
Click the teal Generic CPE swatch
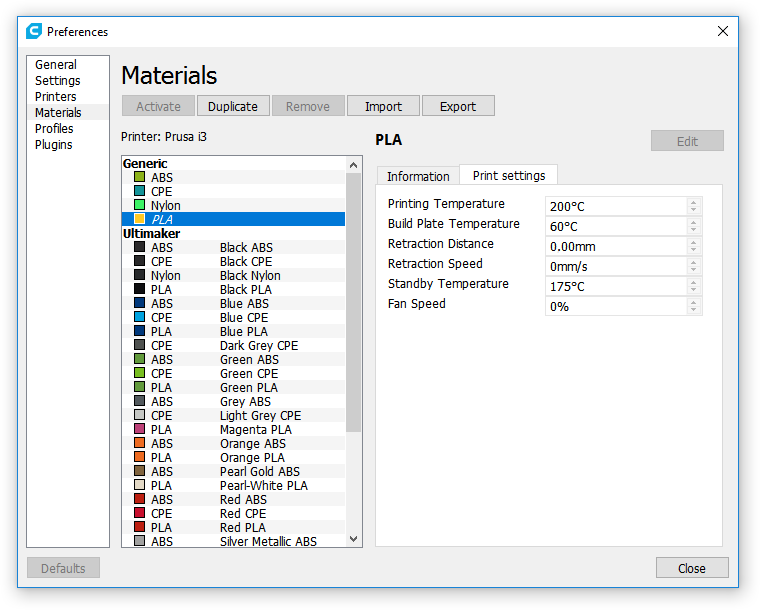click(139, 191)
